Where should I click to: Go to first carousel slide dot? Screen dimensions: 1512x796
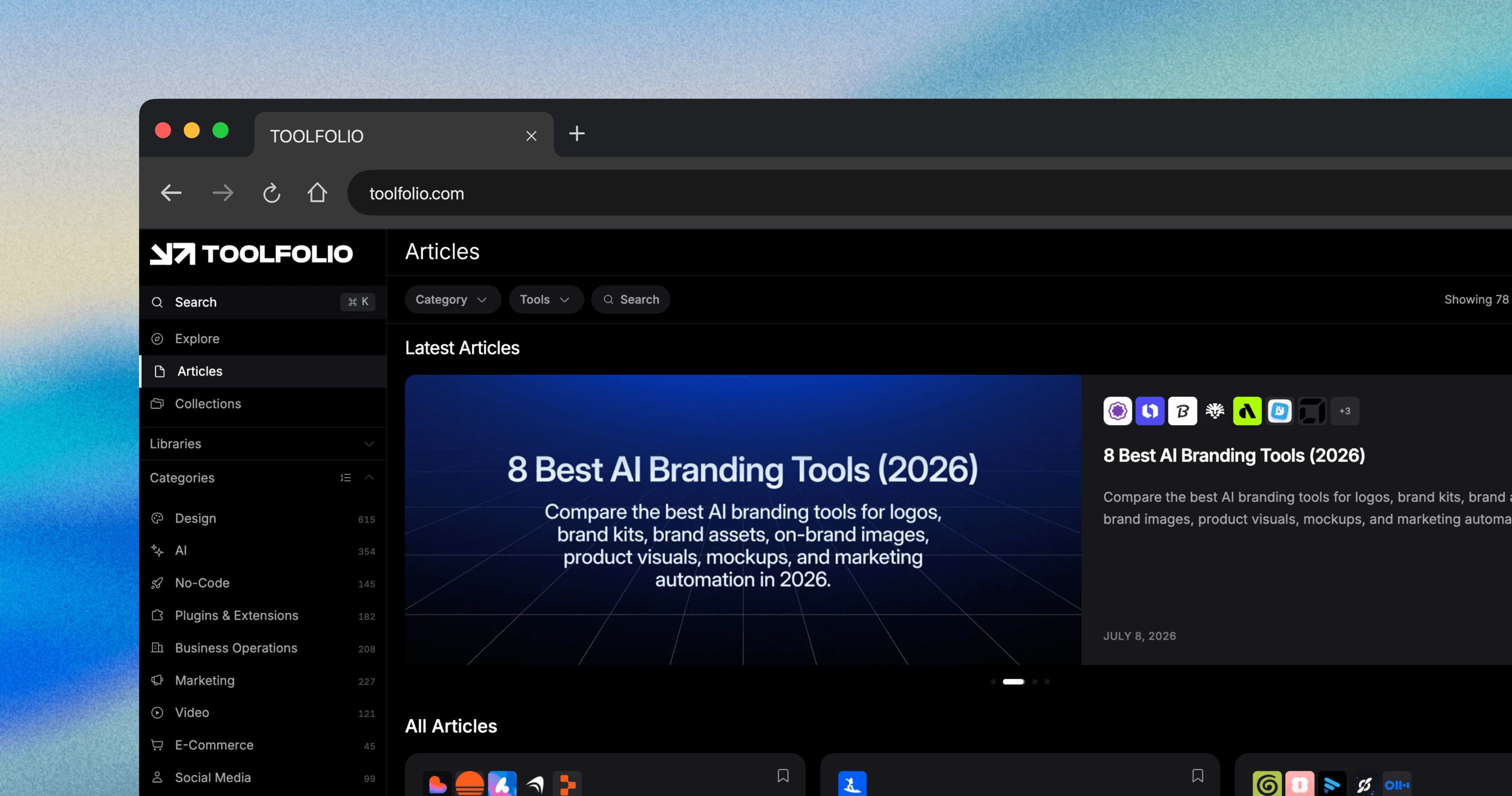point(993,681)
